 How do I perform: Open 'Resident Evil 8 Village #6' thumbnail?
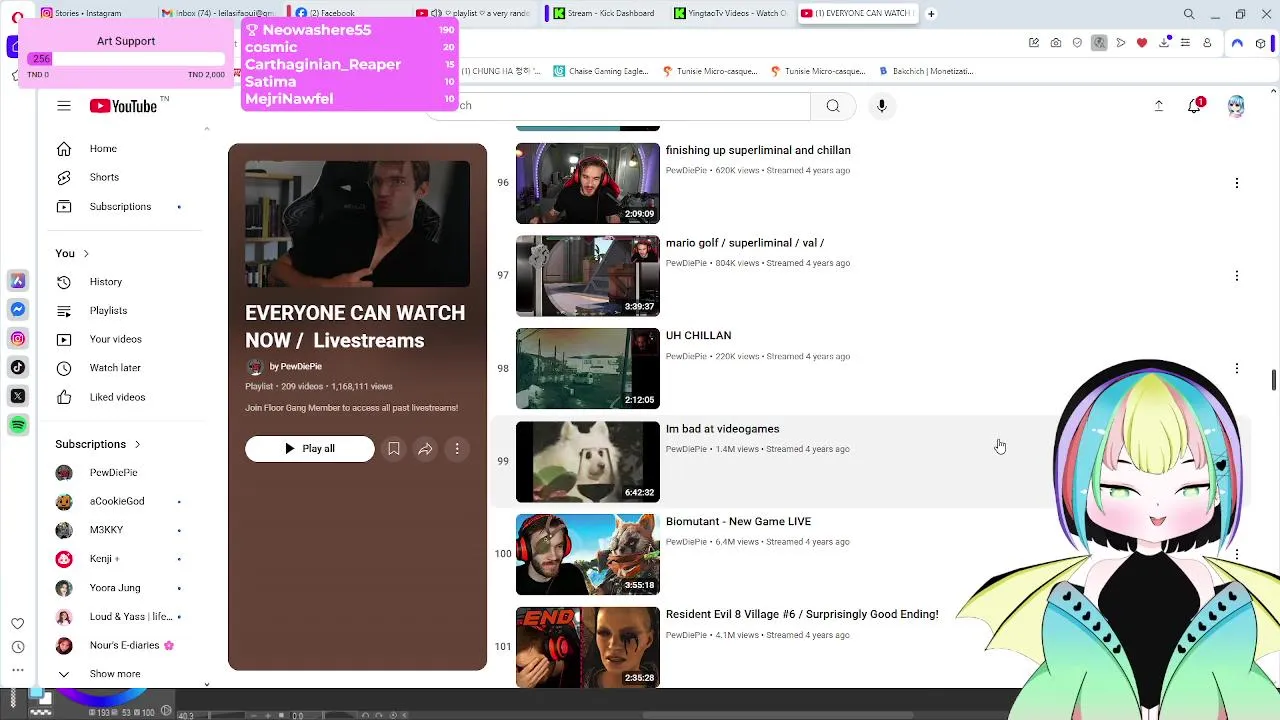[x=588, y=647]
